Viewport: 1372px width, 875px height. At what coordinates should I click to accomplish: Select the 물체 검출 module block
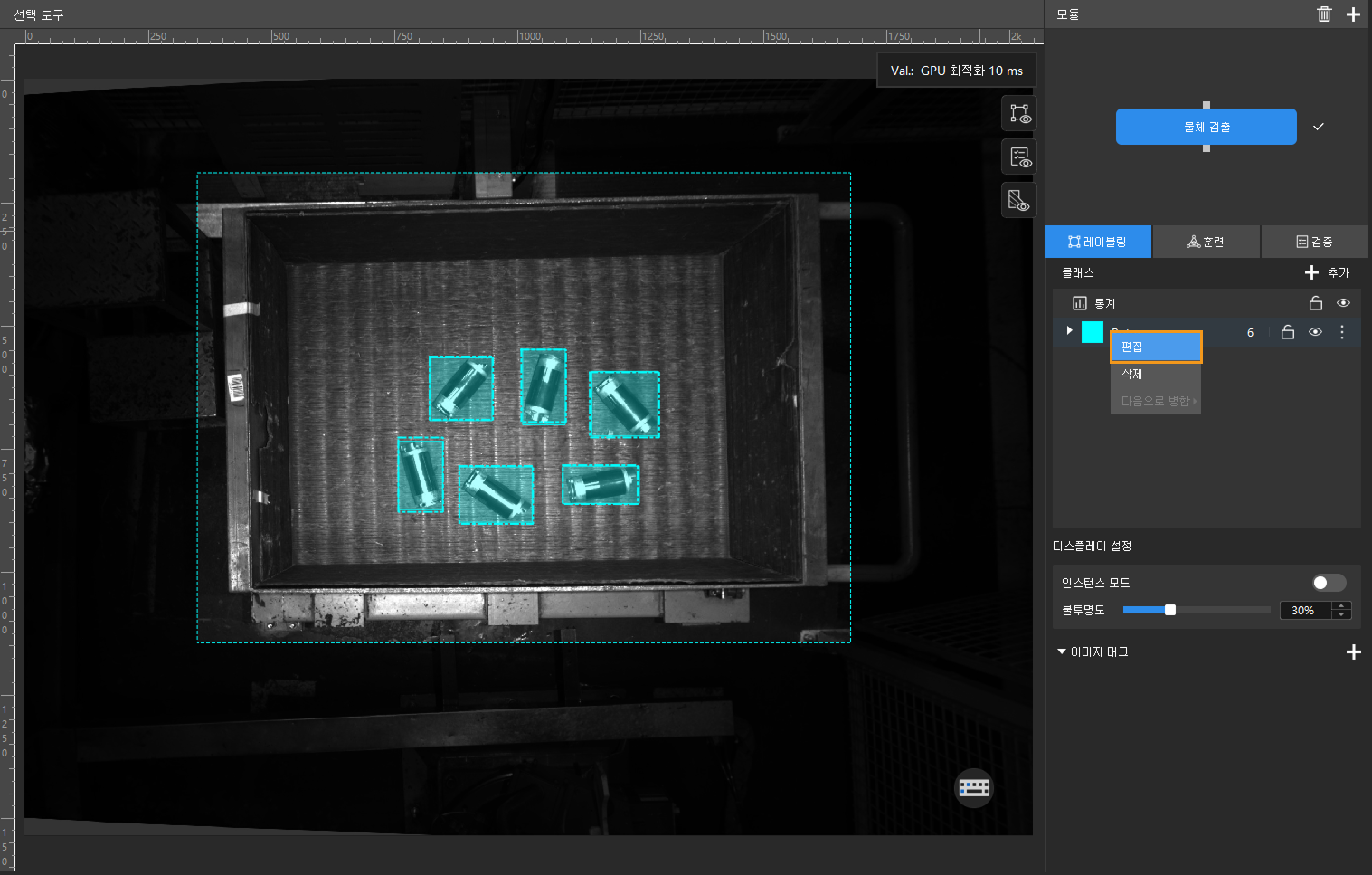(1206, 127)
